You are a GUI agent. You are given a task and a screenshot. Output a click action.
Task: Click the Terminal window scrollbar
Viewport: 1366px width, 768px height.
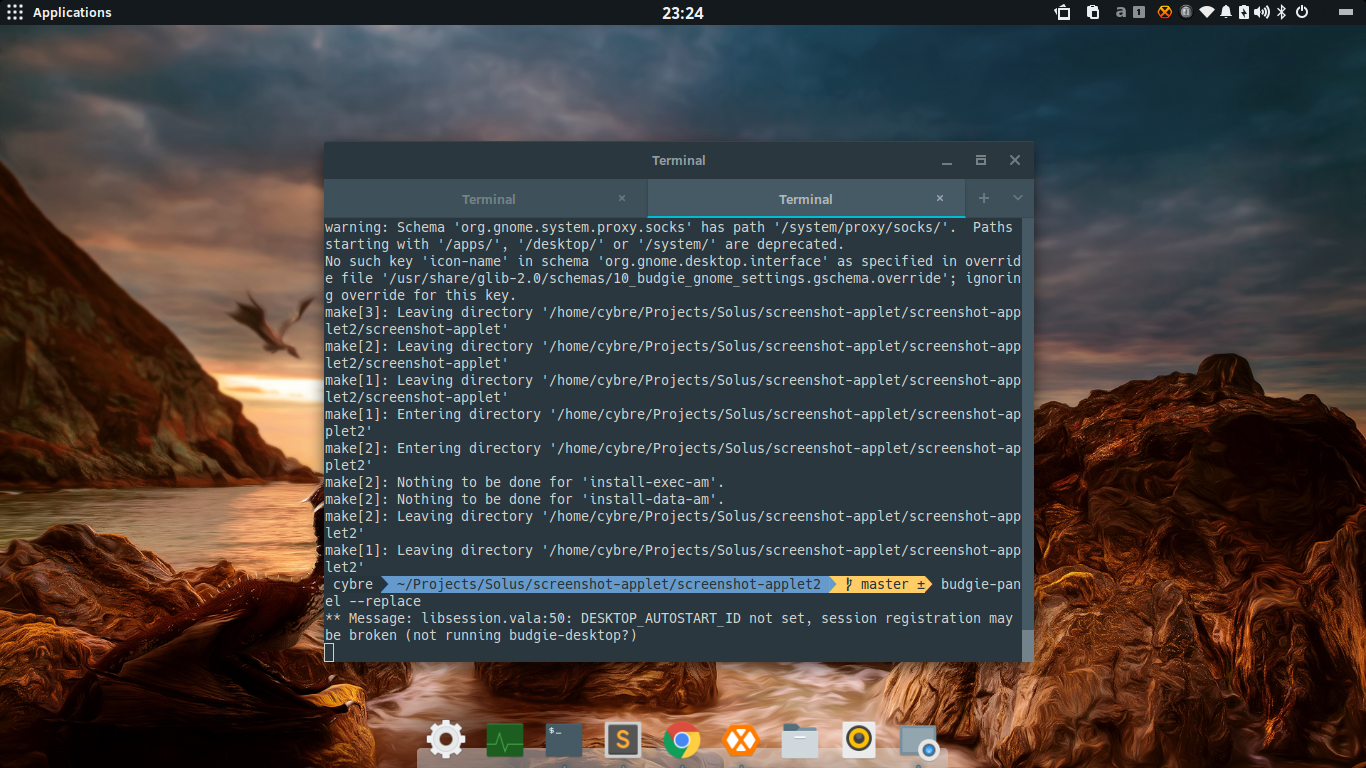1027,645
